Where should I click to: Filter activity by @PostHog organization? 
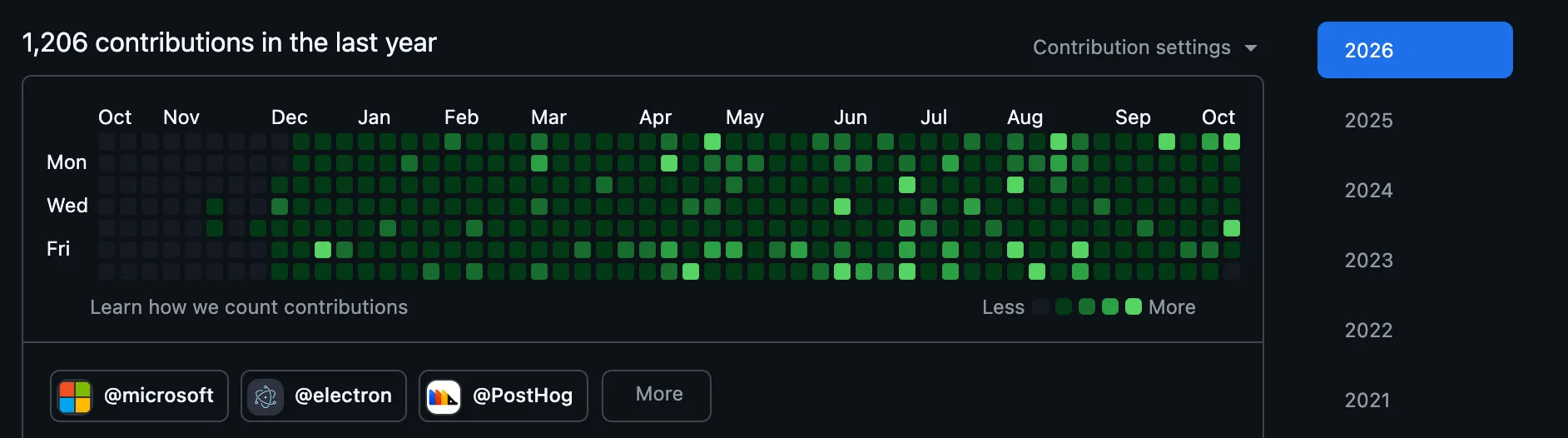coord(504,396)
